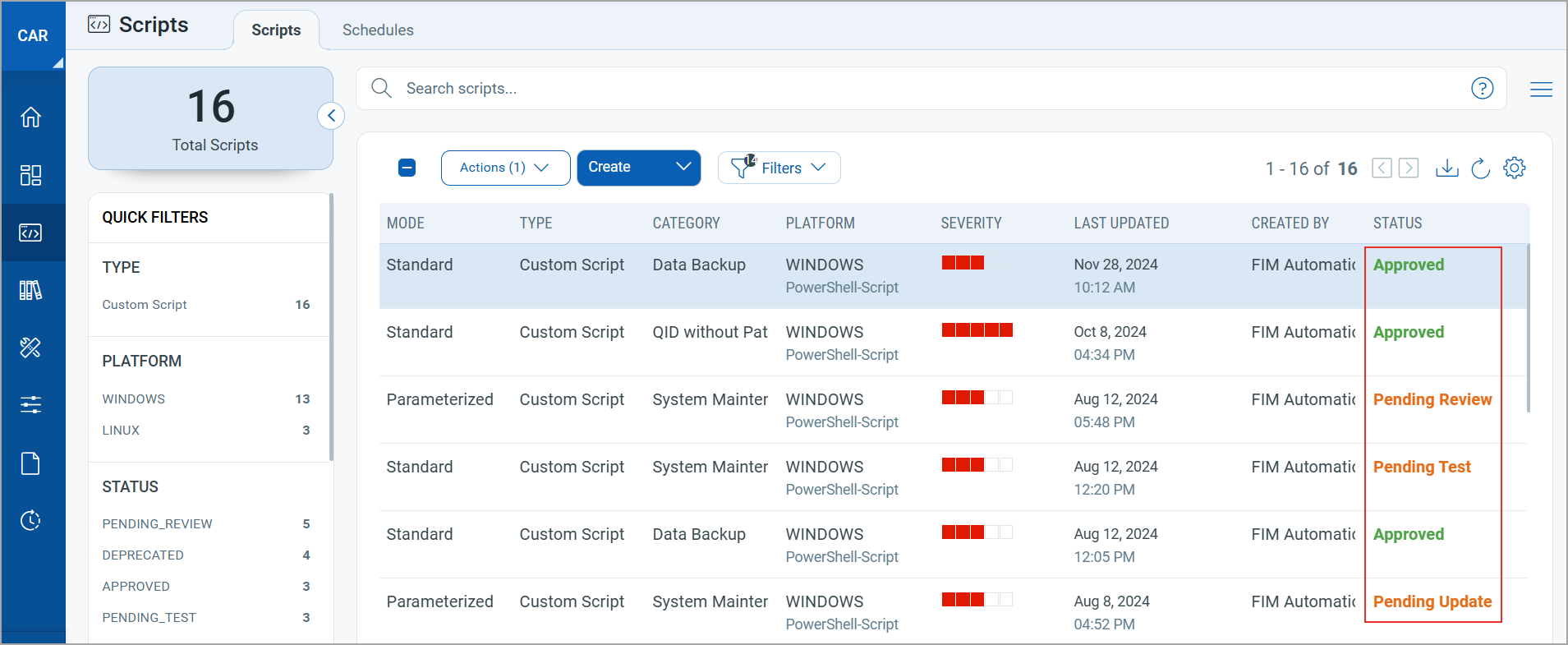Switch to the Schedules tab

[x=378, y=30]
